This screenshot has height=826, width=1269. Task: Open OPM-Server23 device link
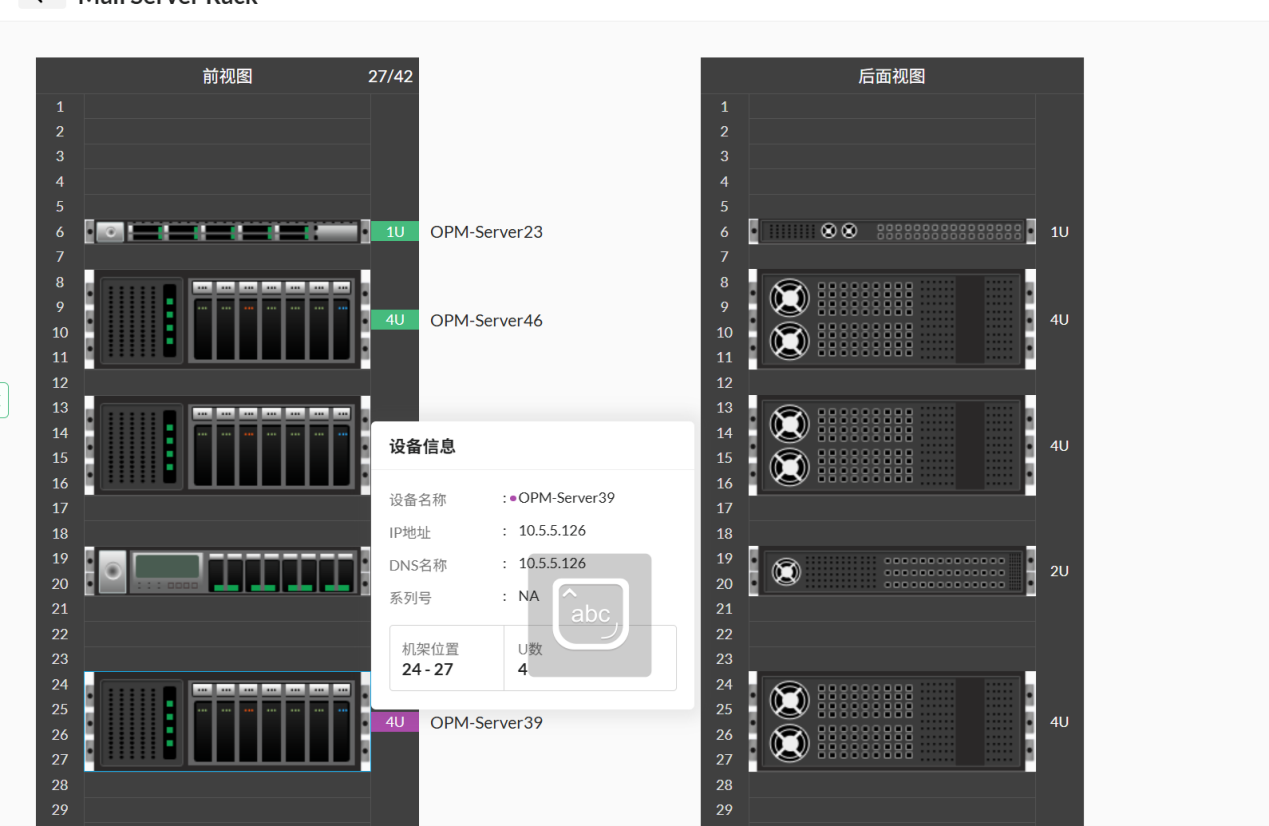coord(486,231)
